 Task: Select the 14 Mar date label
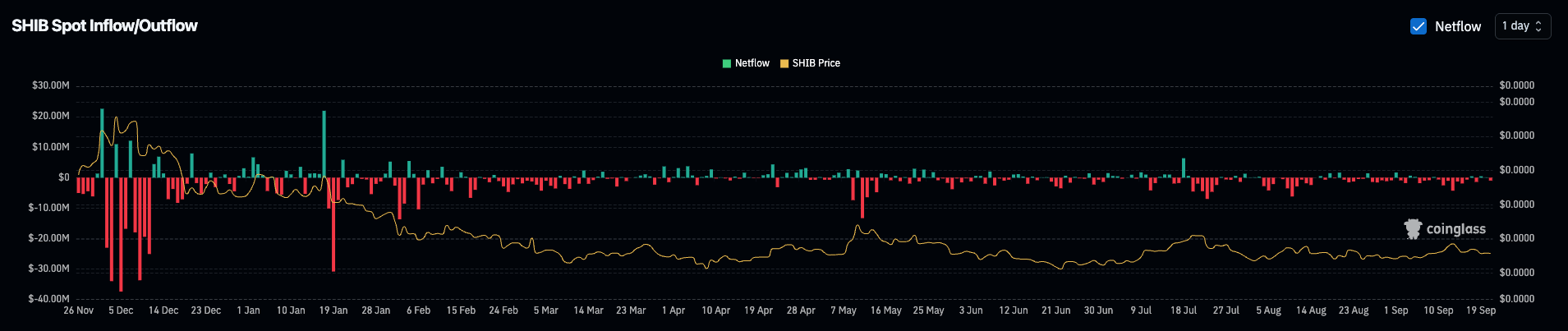tap(589, 310)
